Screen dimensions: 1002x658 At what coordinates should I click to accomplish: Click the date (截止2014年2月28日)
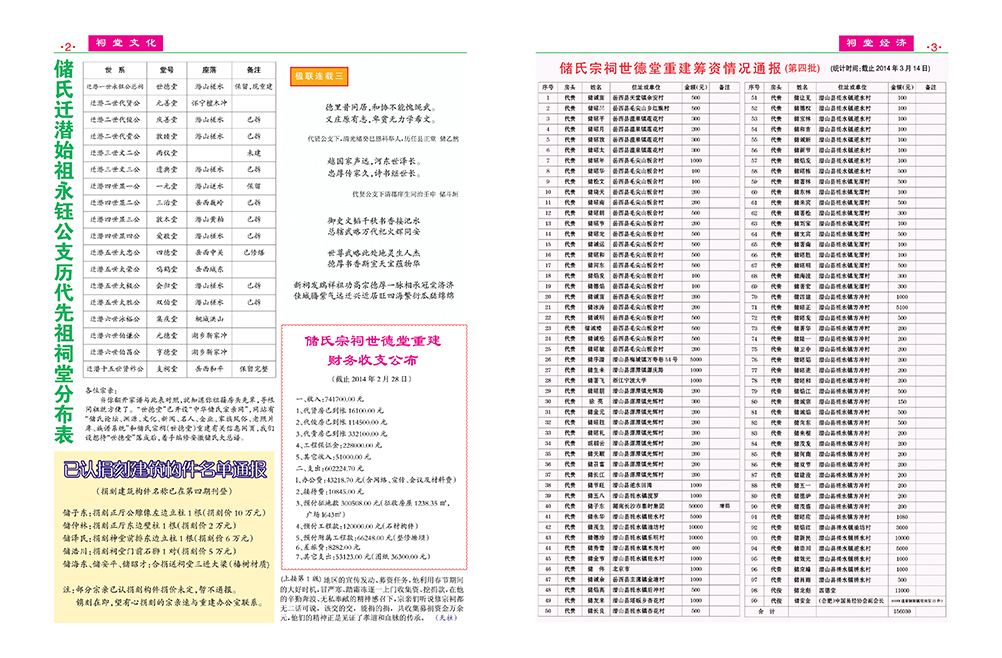[372, 379]
